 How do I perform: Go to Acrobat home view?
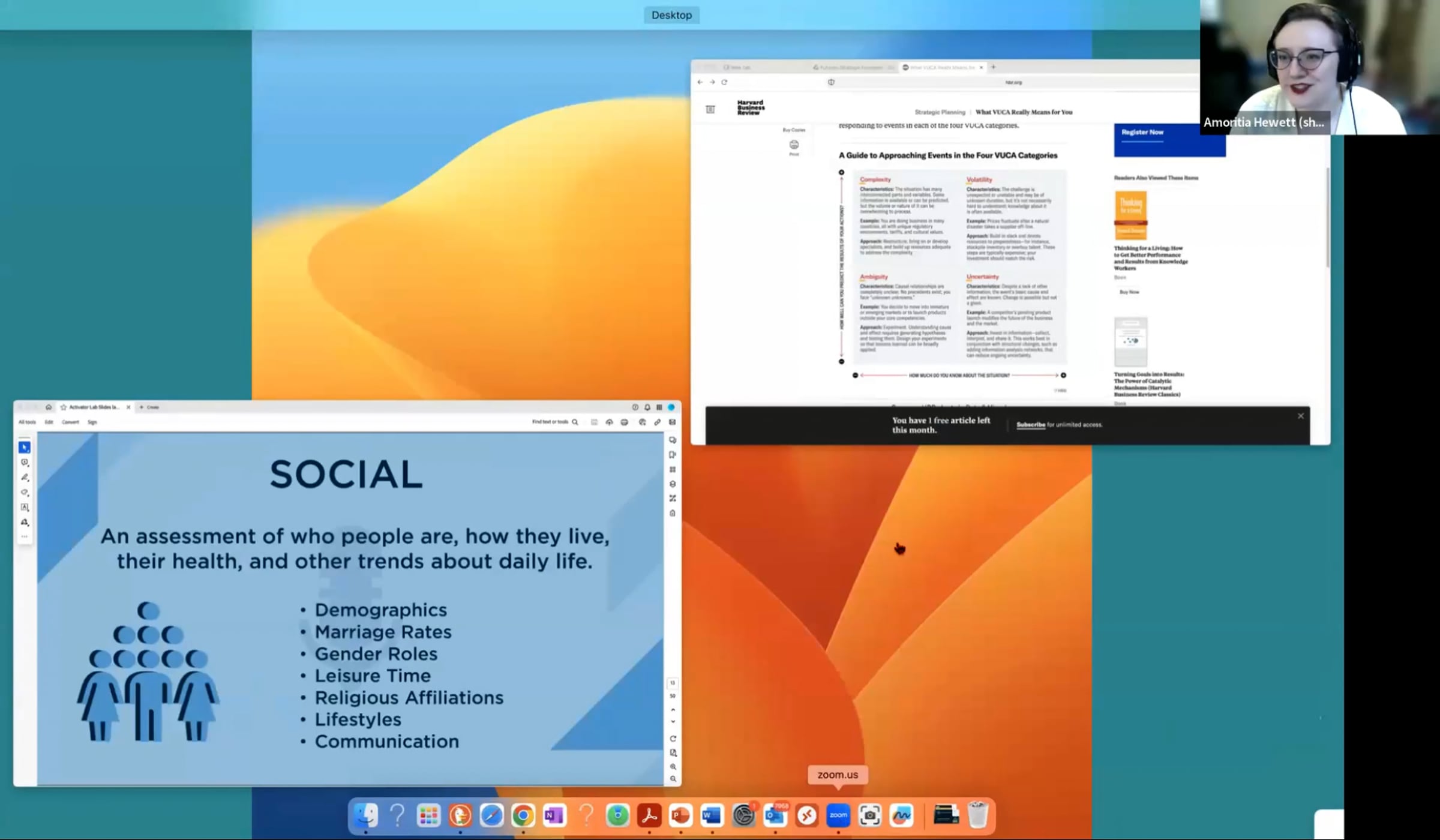[x=49, y=407]
